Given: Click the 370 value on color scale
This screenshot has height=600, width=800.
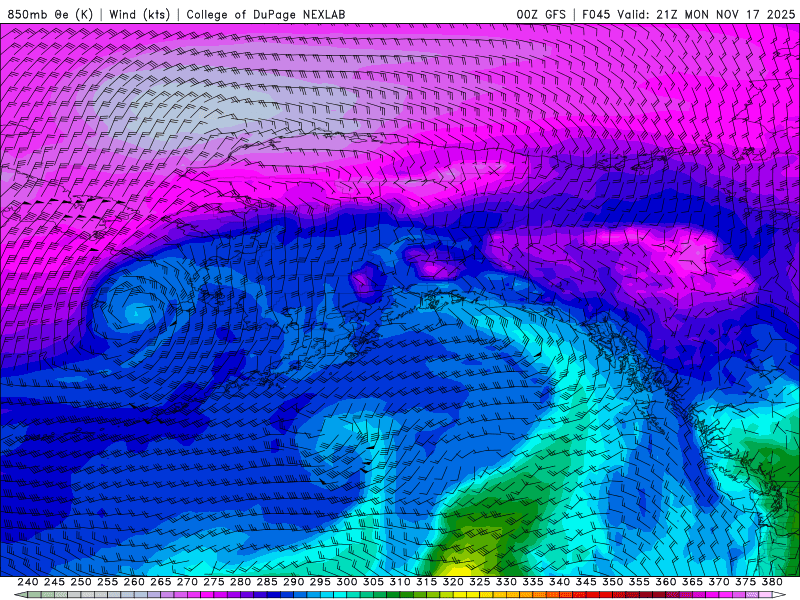Looking at the screenshot, I should click(x=718, y=582).
